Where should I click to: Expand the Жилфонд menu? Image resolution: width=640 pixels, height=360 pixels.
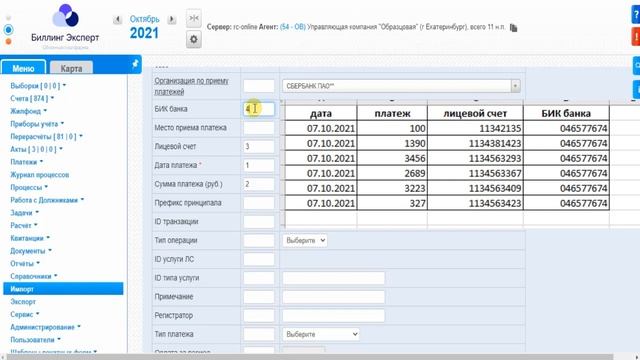pyautogui.click(x=29, y=111)
